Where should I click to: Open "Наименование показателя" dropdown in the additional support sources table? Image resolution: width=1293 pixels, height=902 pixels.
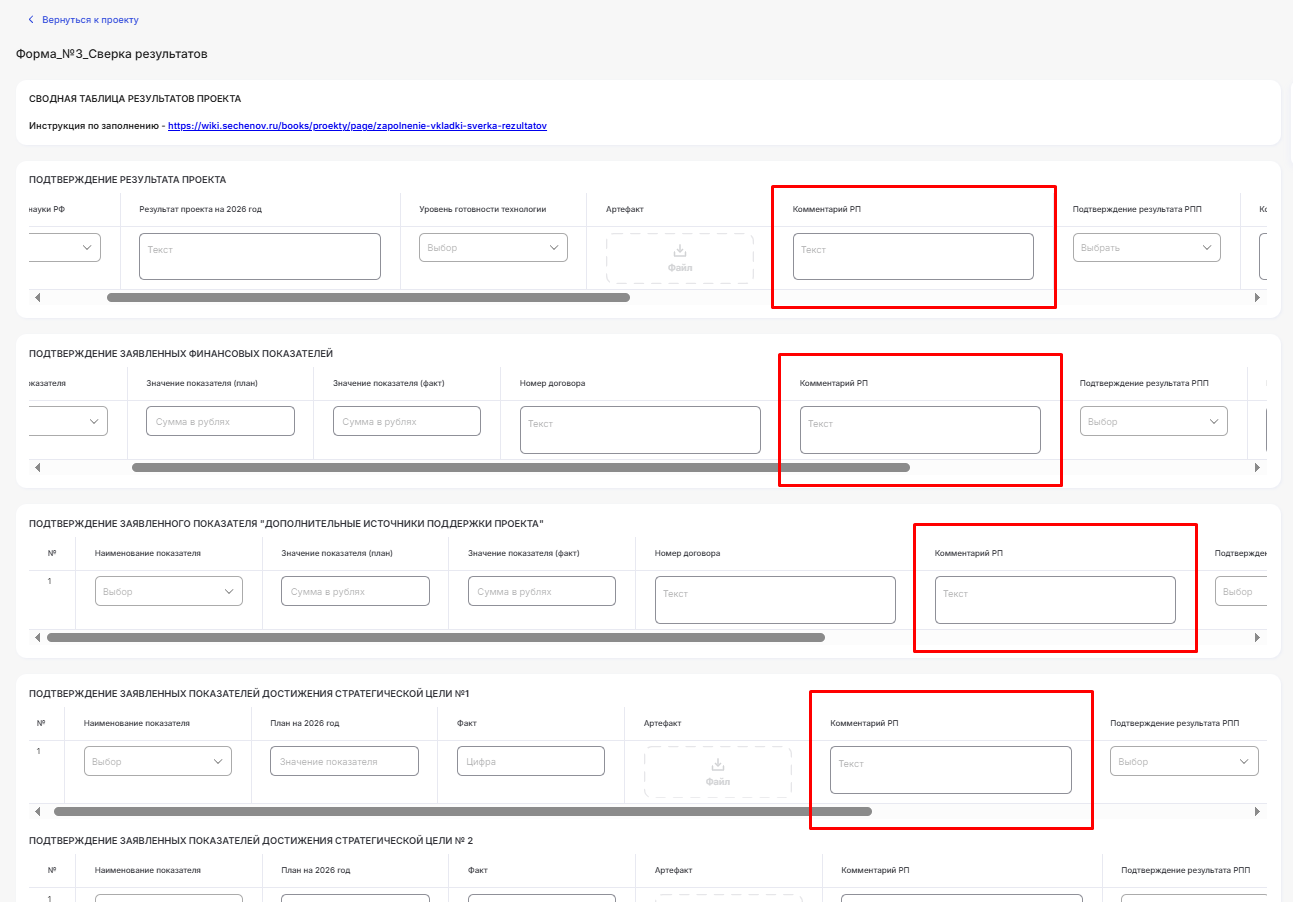coord(169,592)
